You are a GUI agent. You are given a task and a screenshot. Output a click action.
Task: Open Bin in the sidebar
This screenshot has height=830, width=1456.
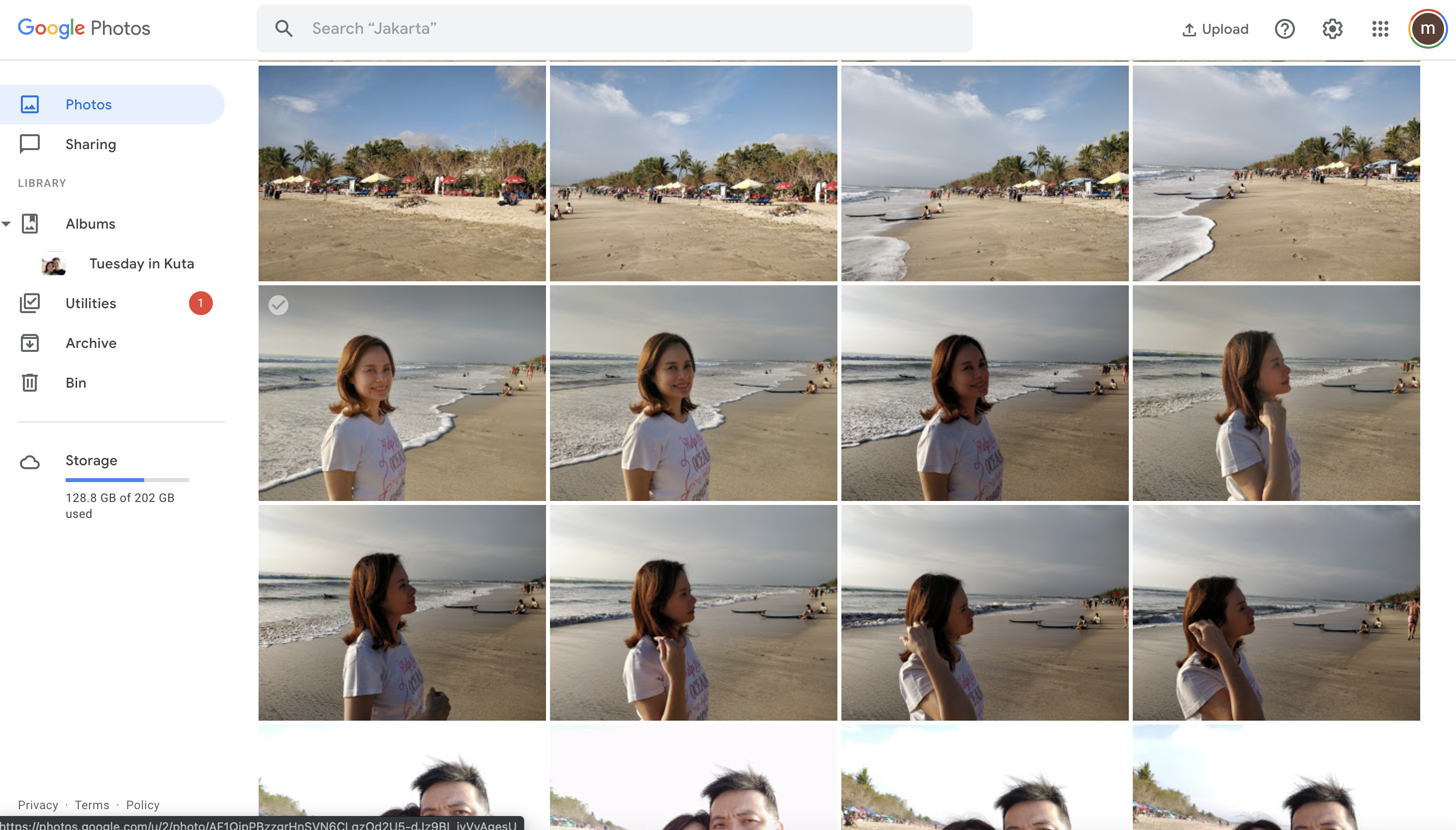point(76,383)
